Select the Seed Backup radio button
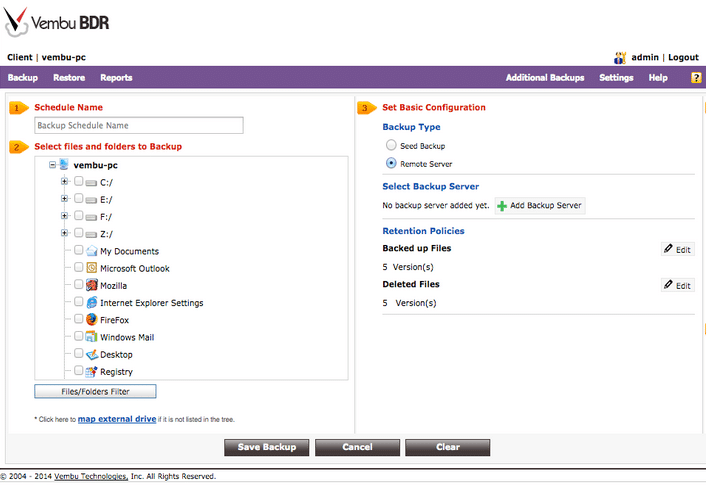 (391, 145)
